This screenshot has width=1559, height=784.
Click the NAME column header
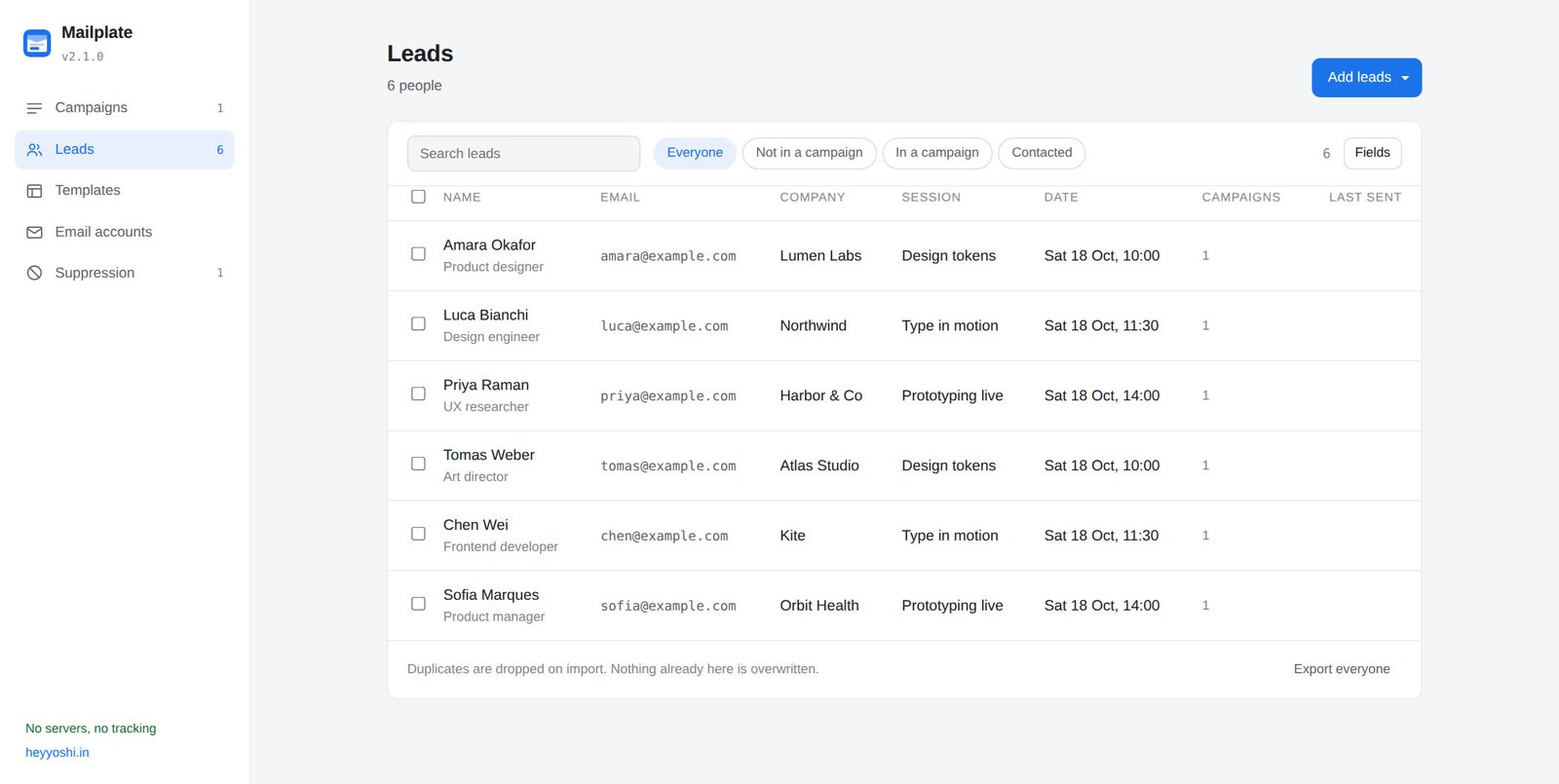462,198
